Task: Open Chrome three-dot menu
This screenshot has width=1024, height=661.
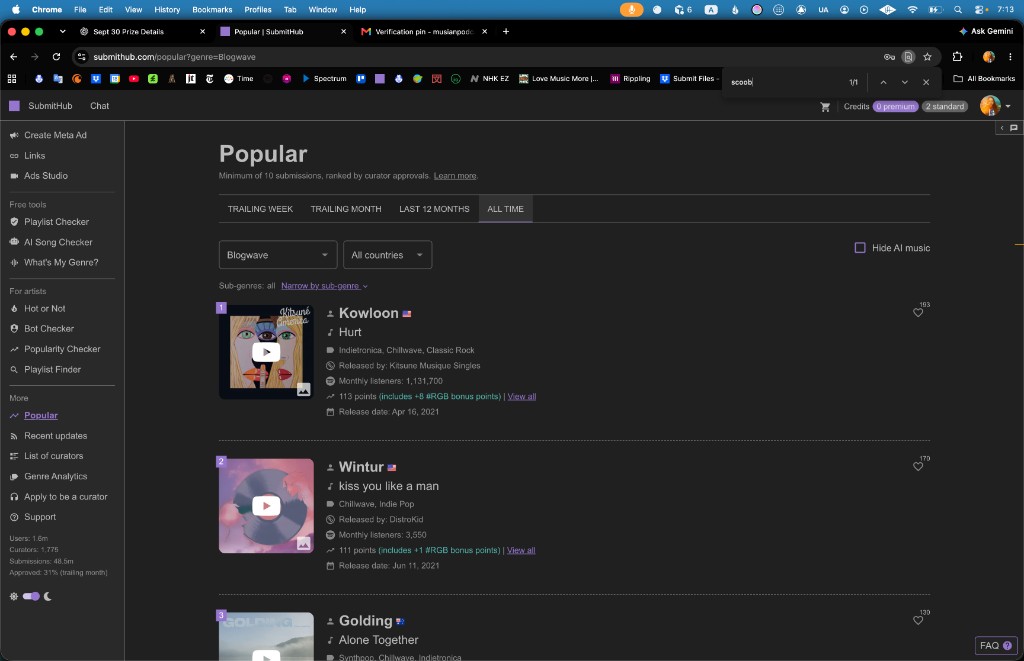Action: click(1010, 57)
